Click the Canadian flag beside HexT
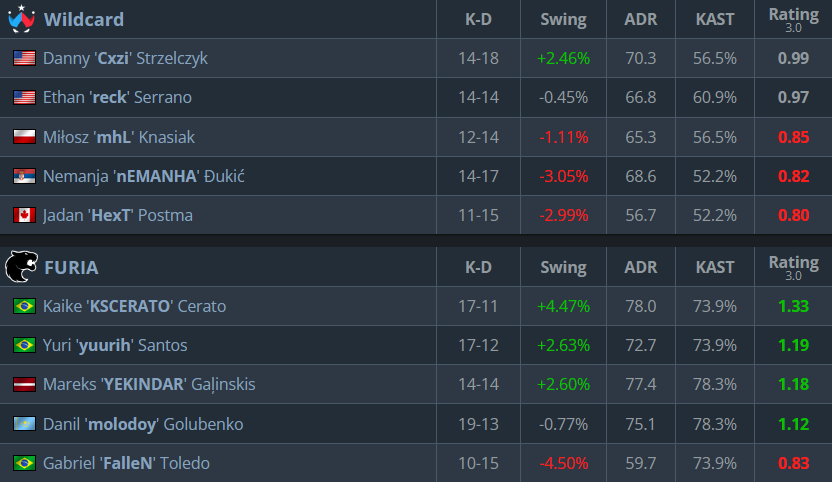Screen dimensions: 832x482 24,215
